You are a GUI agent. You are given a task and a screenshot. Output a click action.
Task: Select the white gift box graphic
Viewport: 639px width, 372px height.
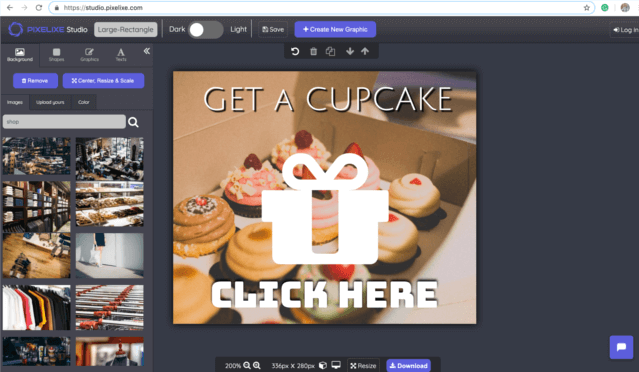tap(325, 208)
